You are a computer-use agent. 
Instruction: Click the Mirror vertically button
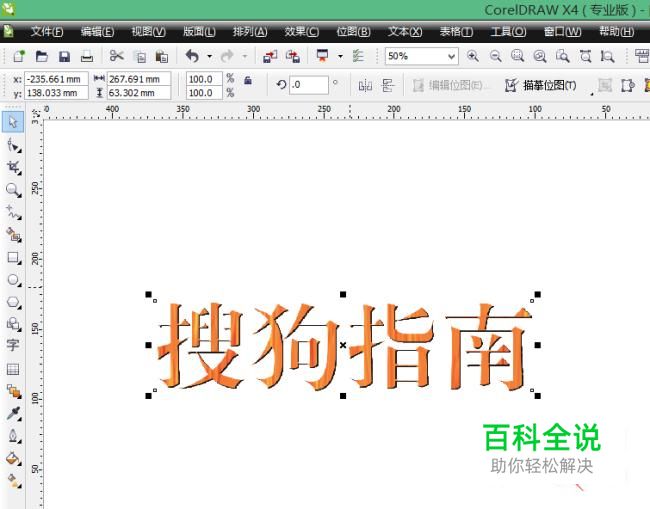pyautogui.click(x=388, y=86)
